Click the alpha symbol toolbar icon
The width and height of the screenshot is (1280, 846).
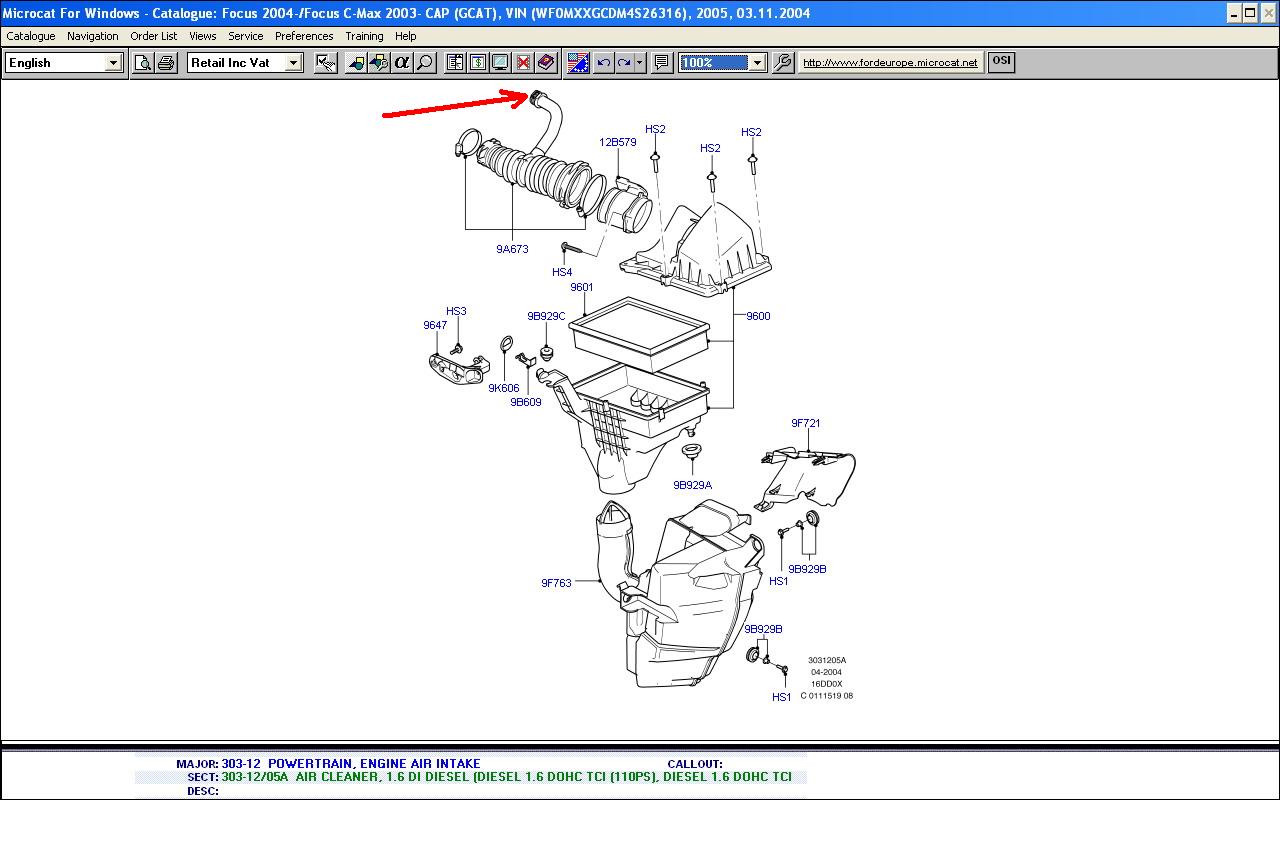pyautogui.click(x=402, y=63)
